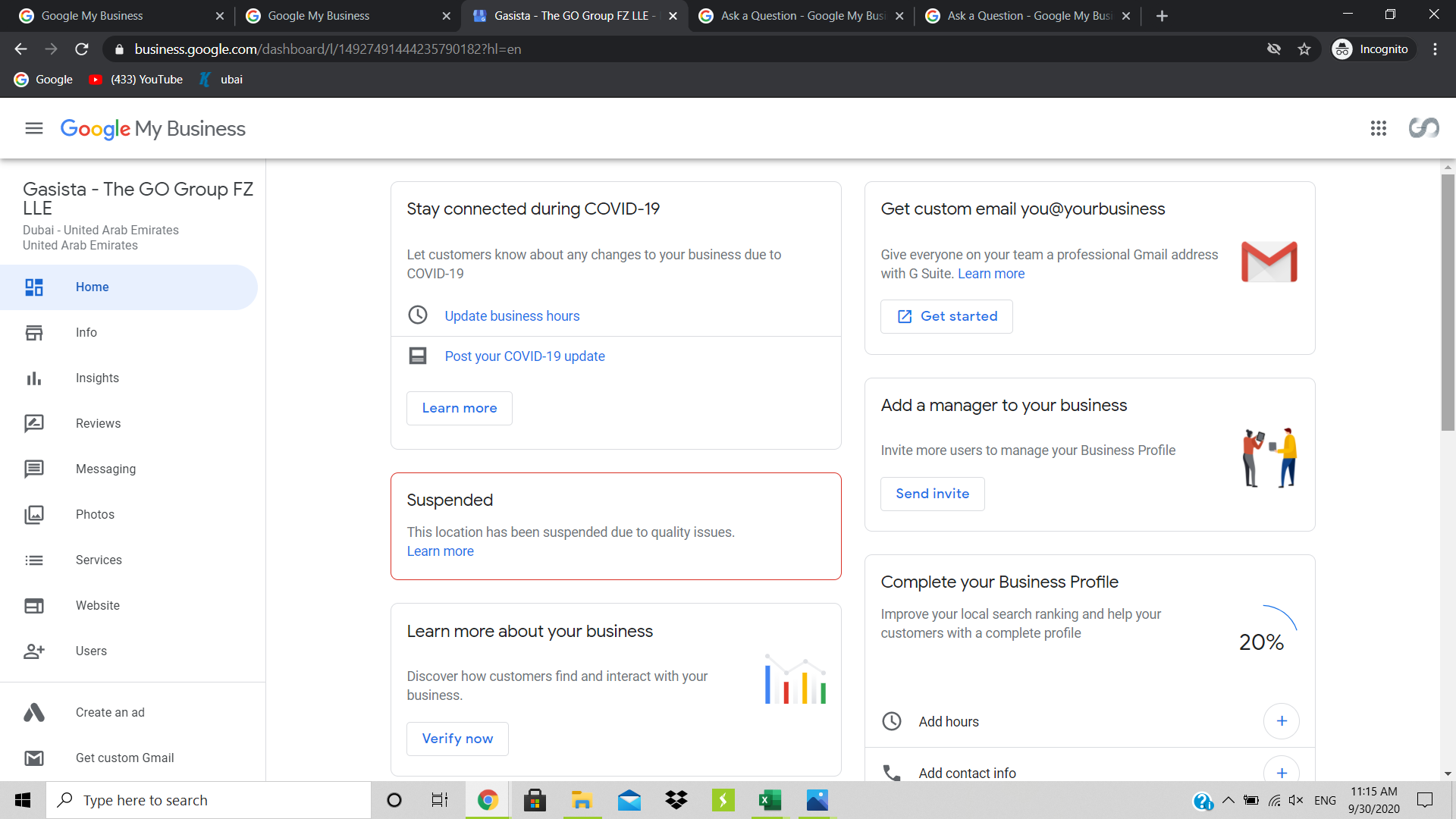The image size is (1456, 819).
Task: Expand Add hours with plus button
Action: (1281, 721)
